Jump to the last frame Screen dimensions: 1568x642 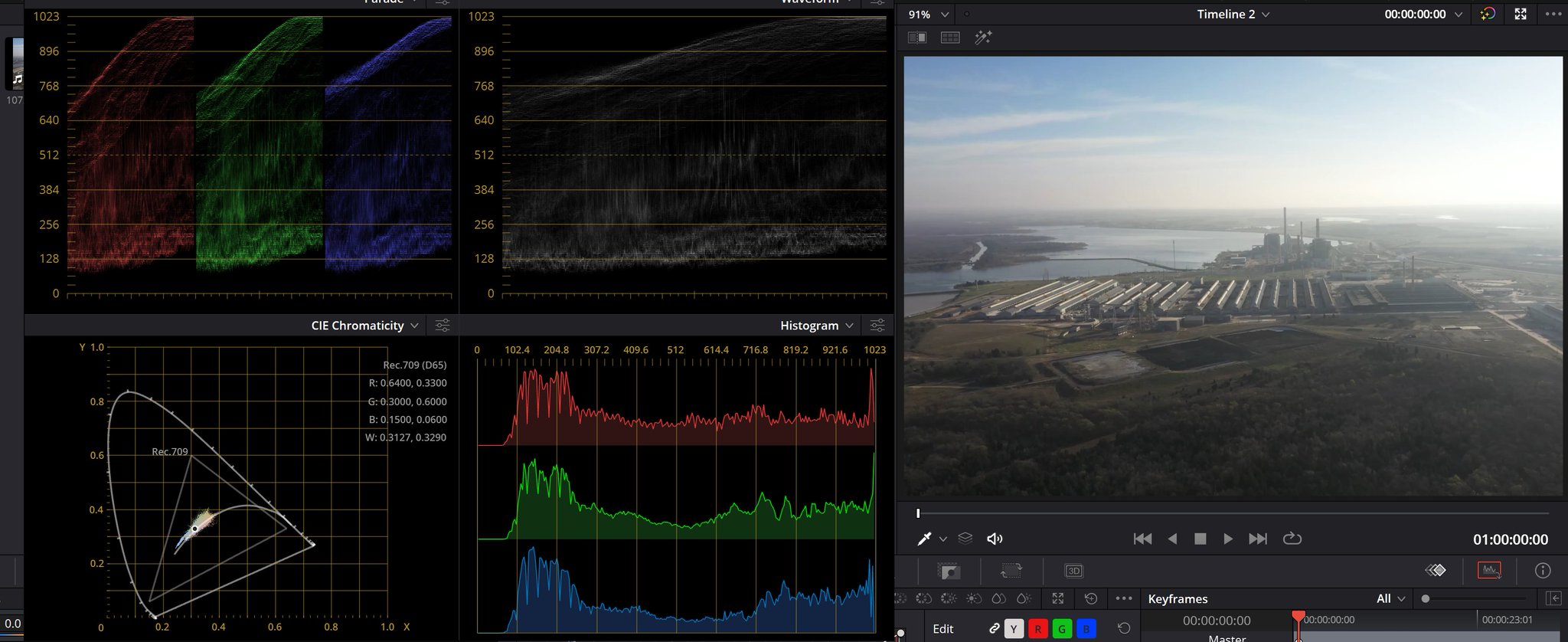coord(1257,539)
